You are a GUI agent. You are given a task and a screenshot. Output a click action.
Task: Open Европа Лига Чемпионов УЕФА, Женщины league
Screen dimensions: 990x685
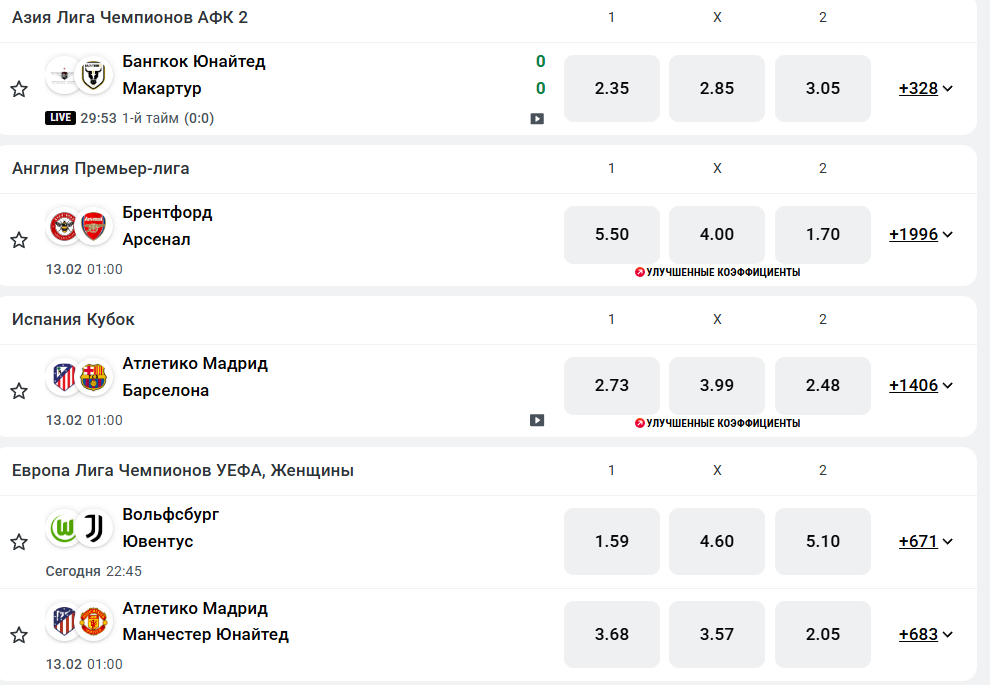click(183, 470)
